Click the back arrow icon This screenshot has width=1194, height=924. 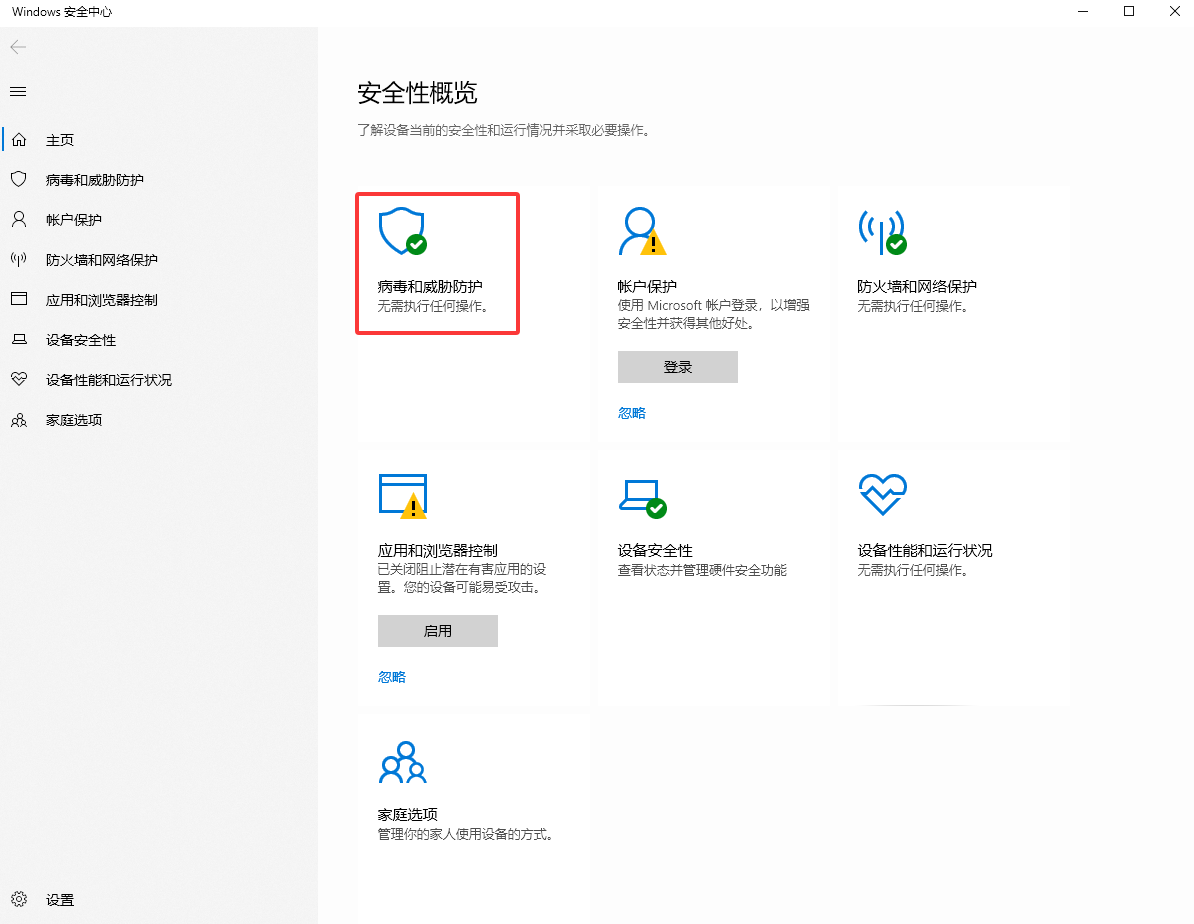pyautogui.click(x=18, y=47)
